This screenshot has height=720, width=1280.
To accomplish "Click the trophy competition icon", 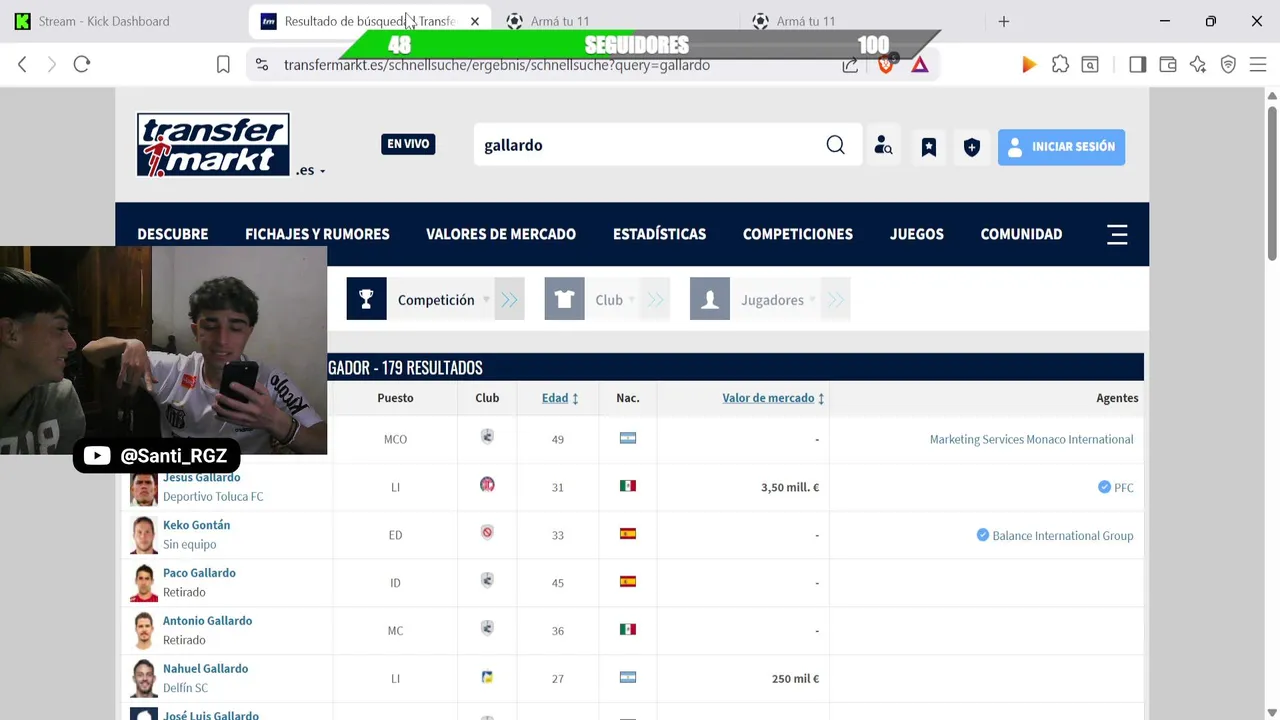I will (366, 300).
